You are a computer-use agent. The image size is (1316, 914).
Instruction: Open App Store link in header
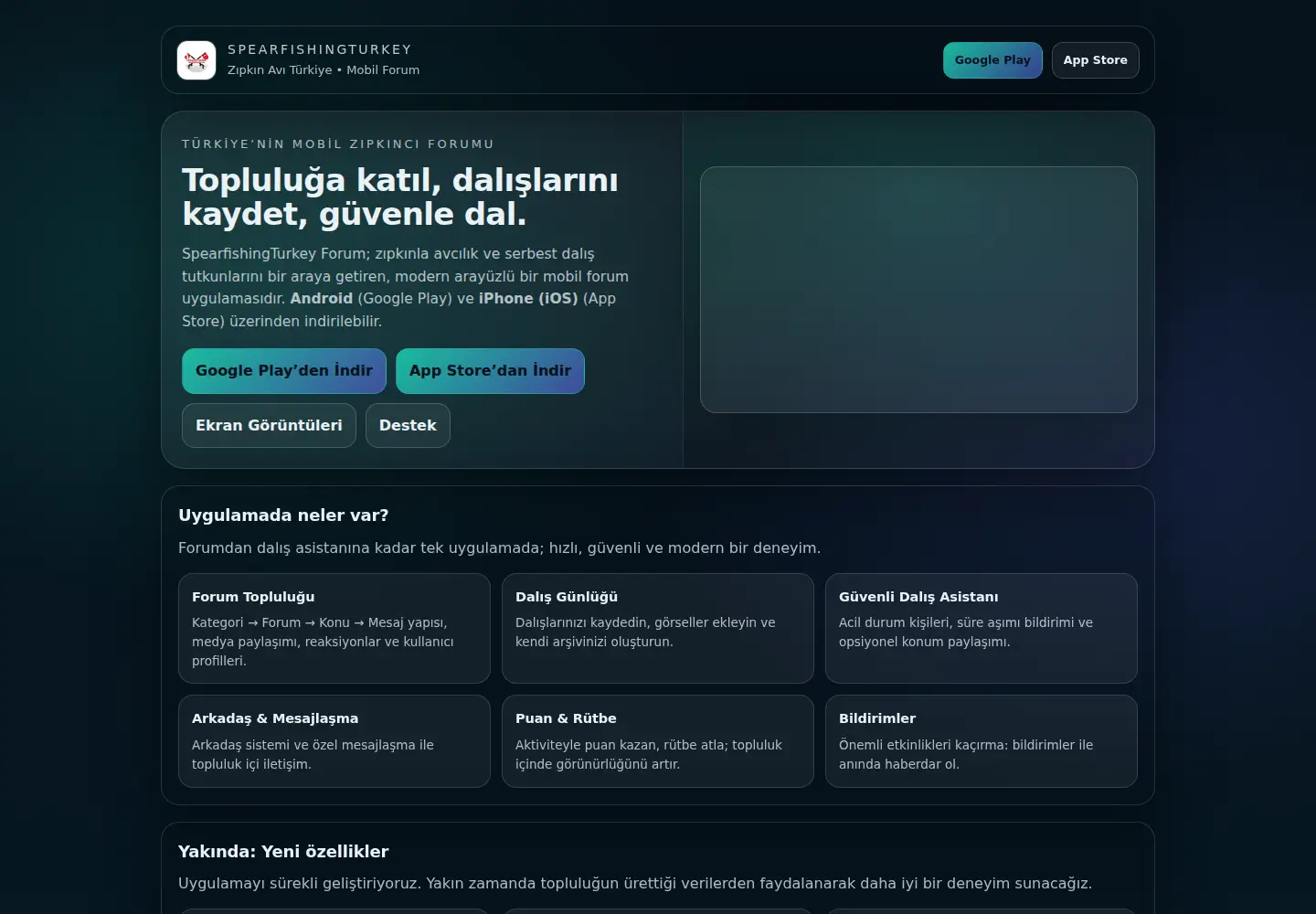(x=1095, y=60)
